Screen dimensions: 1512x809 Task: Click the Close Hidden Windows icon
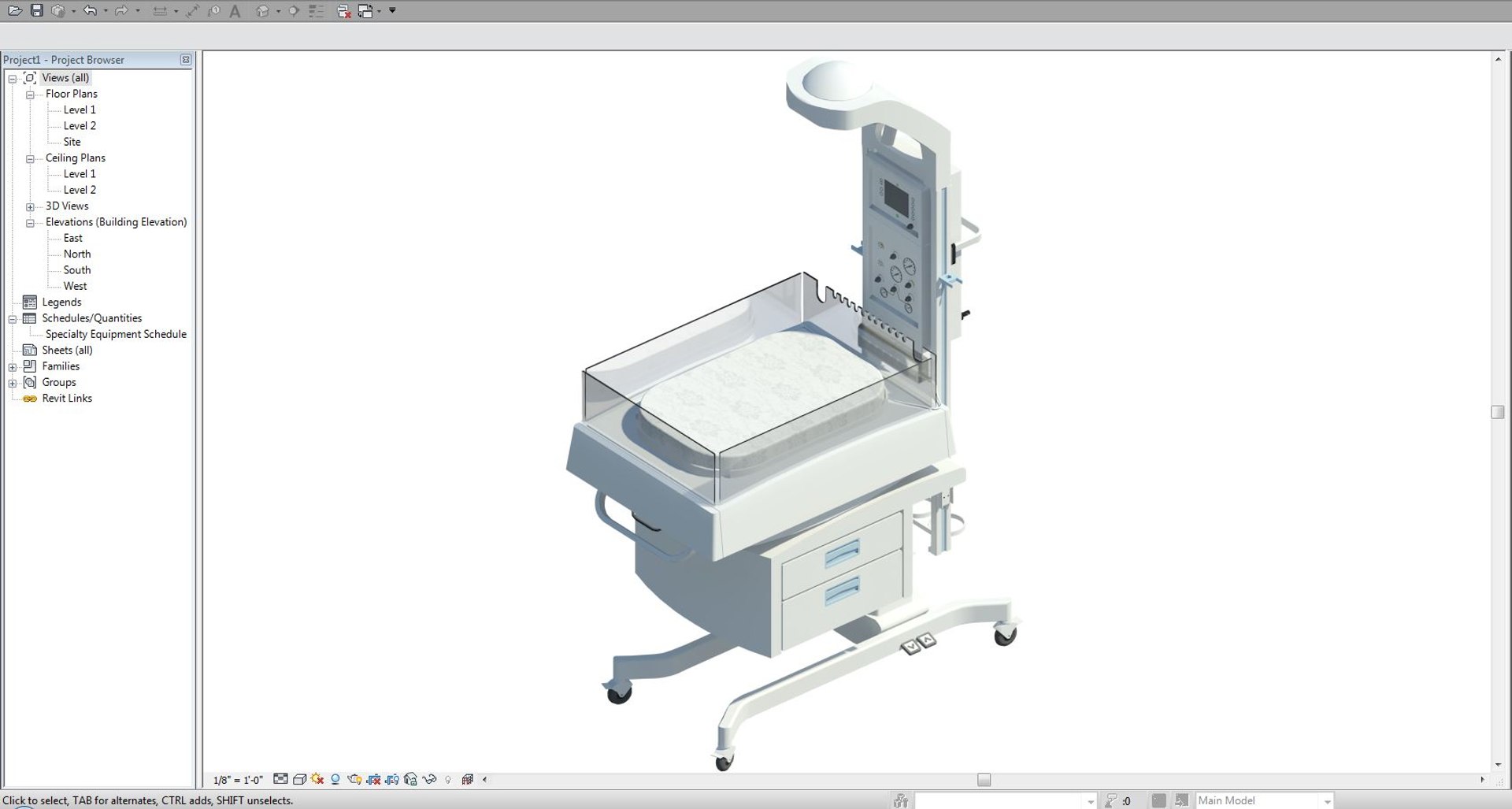(343, 11)
